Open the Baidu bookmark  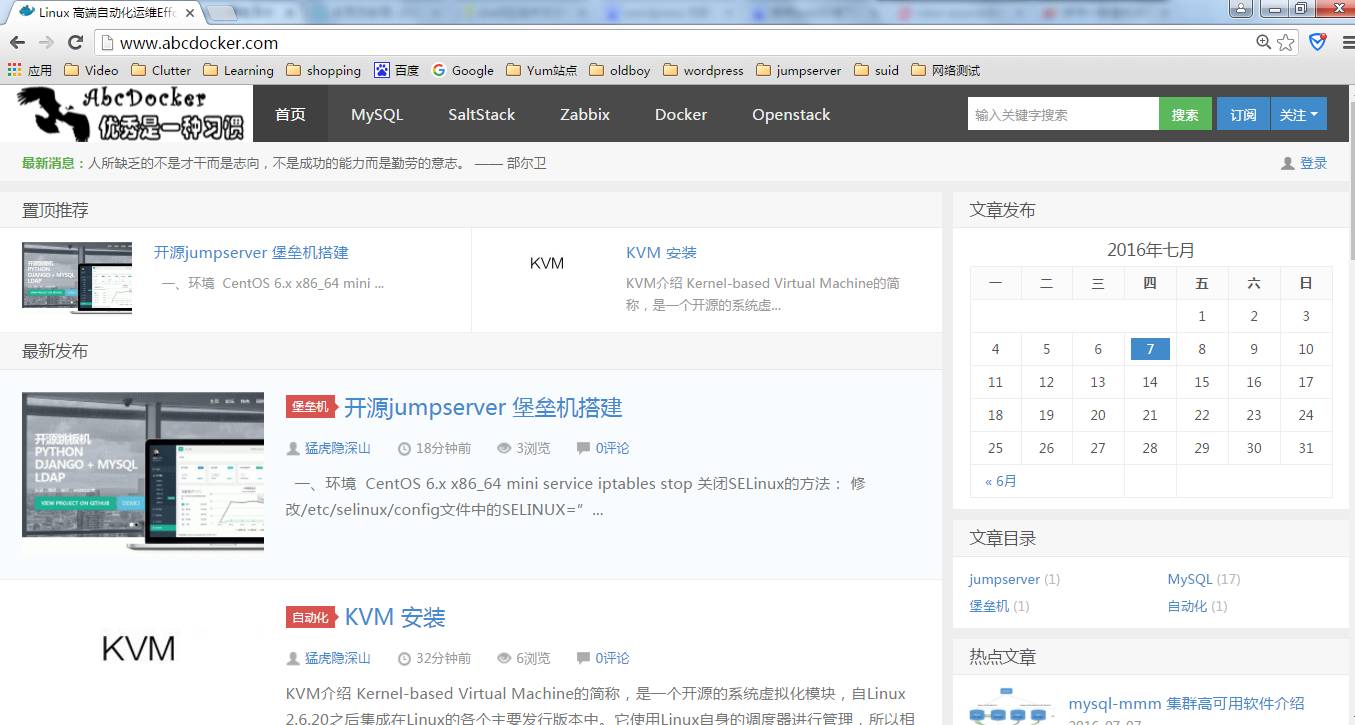397,70
